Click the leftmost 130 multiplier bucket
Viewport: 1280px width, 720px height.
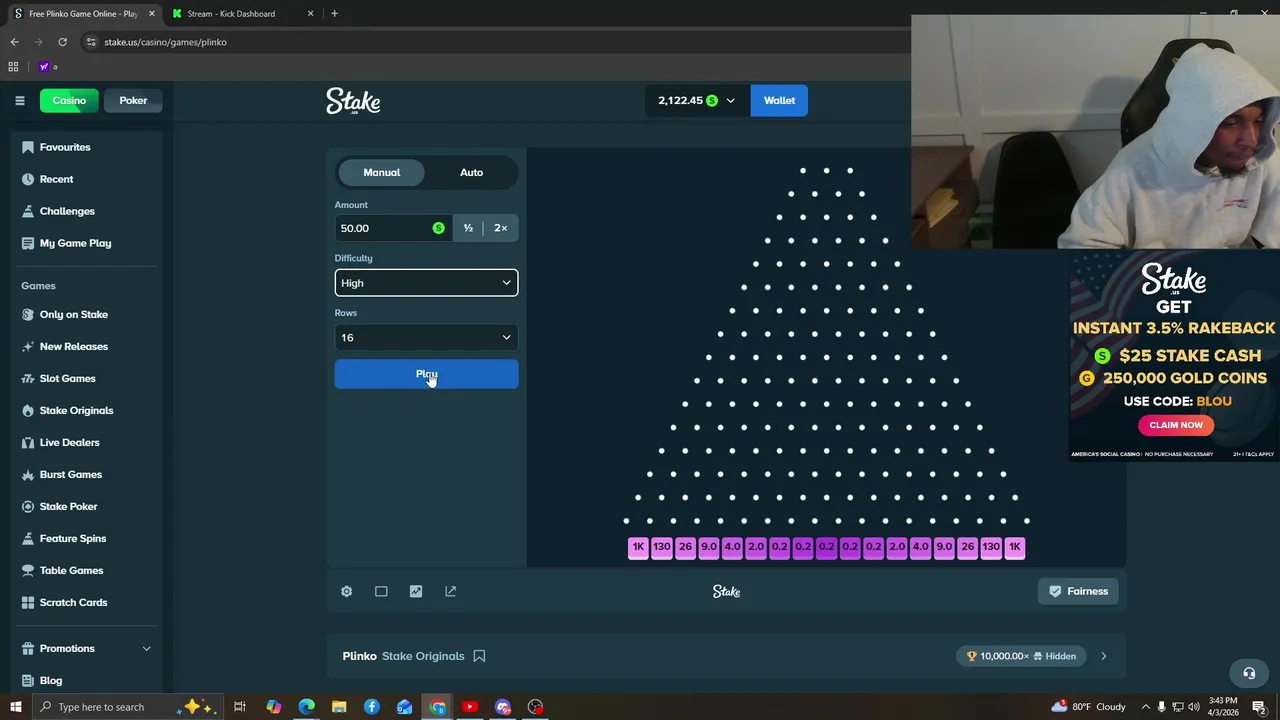tap(662, 547)
